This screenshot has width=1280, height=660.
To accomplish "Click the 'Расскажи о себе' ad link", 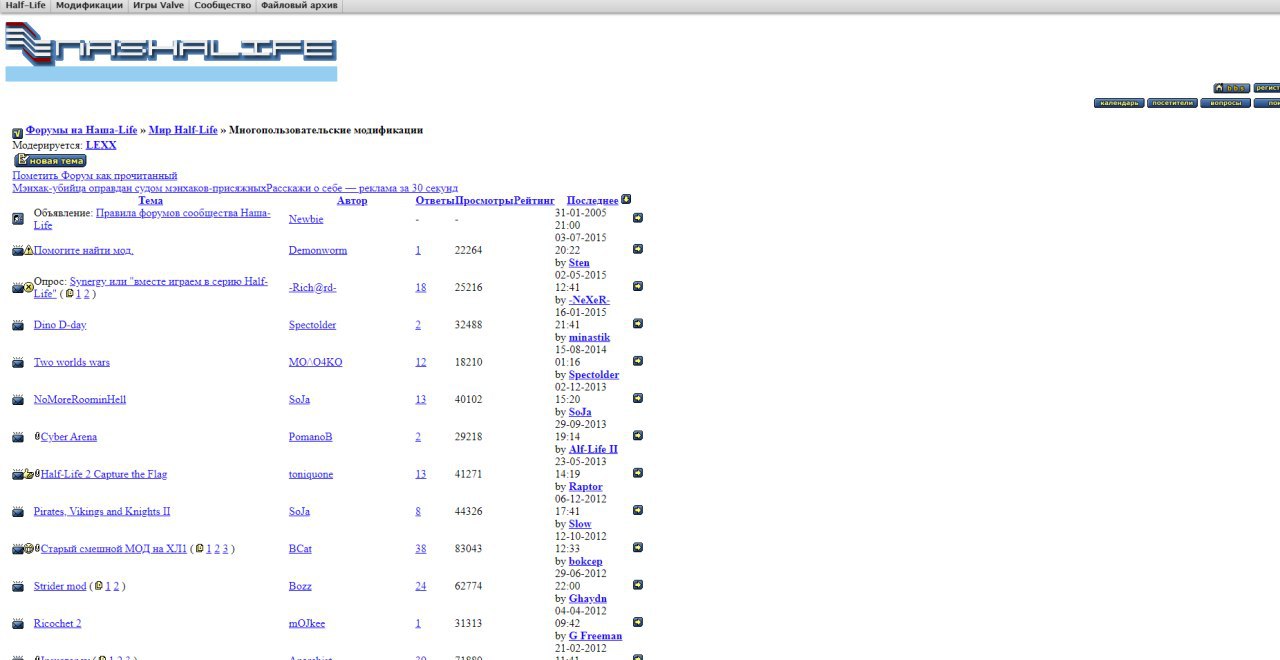I will [362, 188].
